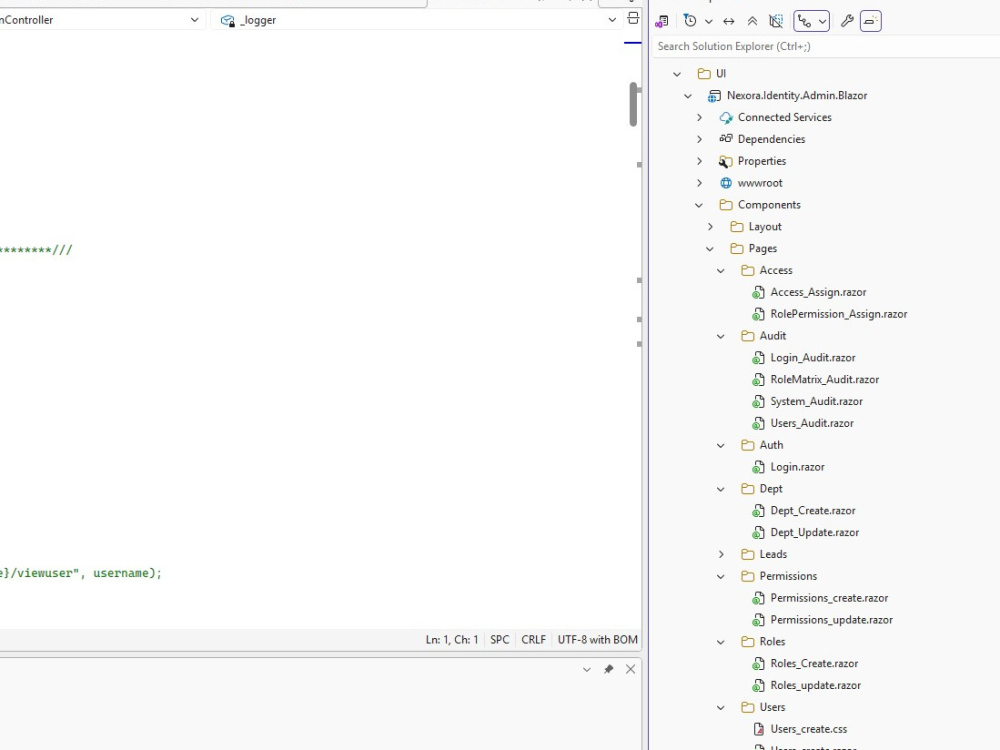Viewport: 1000px width, 750px height.
Task: Open Properties wrench icon
Action: [847, 21]
